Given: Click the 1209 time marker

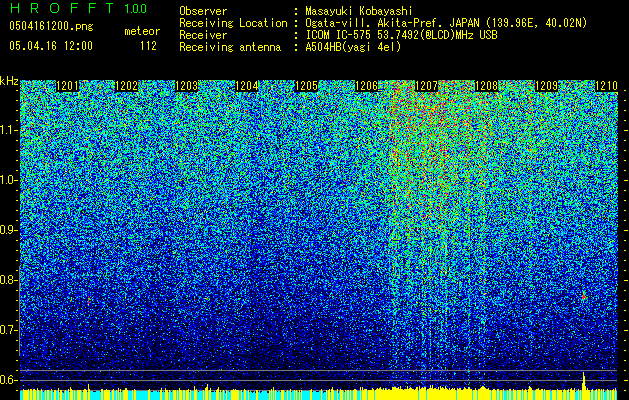Looking at the screenshot, I should (546, 86).
